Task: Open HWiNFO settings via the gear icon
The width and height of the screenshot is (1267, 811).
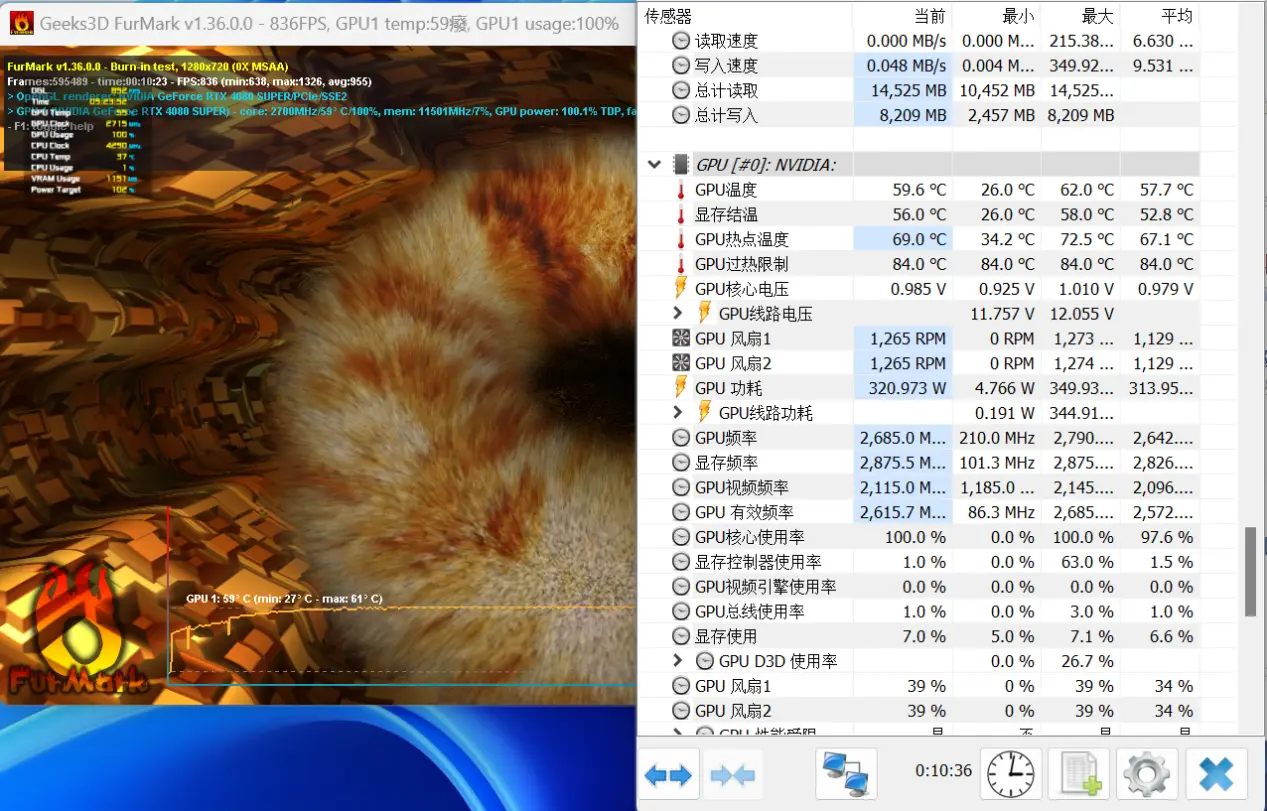Action: pos(1146,773)
